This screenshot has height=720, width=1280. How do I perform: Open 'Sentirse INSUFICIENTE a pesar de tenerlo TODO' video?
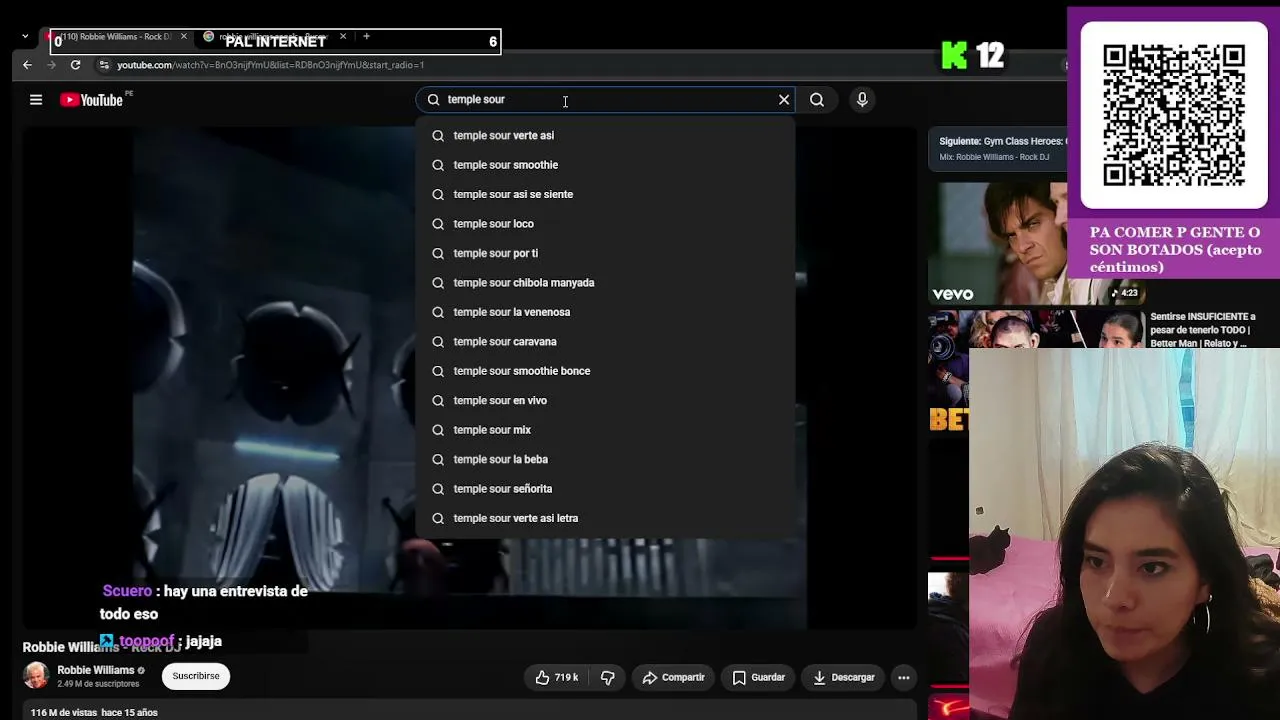[1202, 329]
